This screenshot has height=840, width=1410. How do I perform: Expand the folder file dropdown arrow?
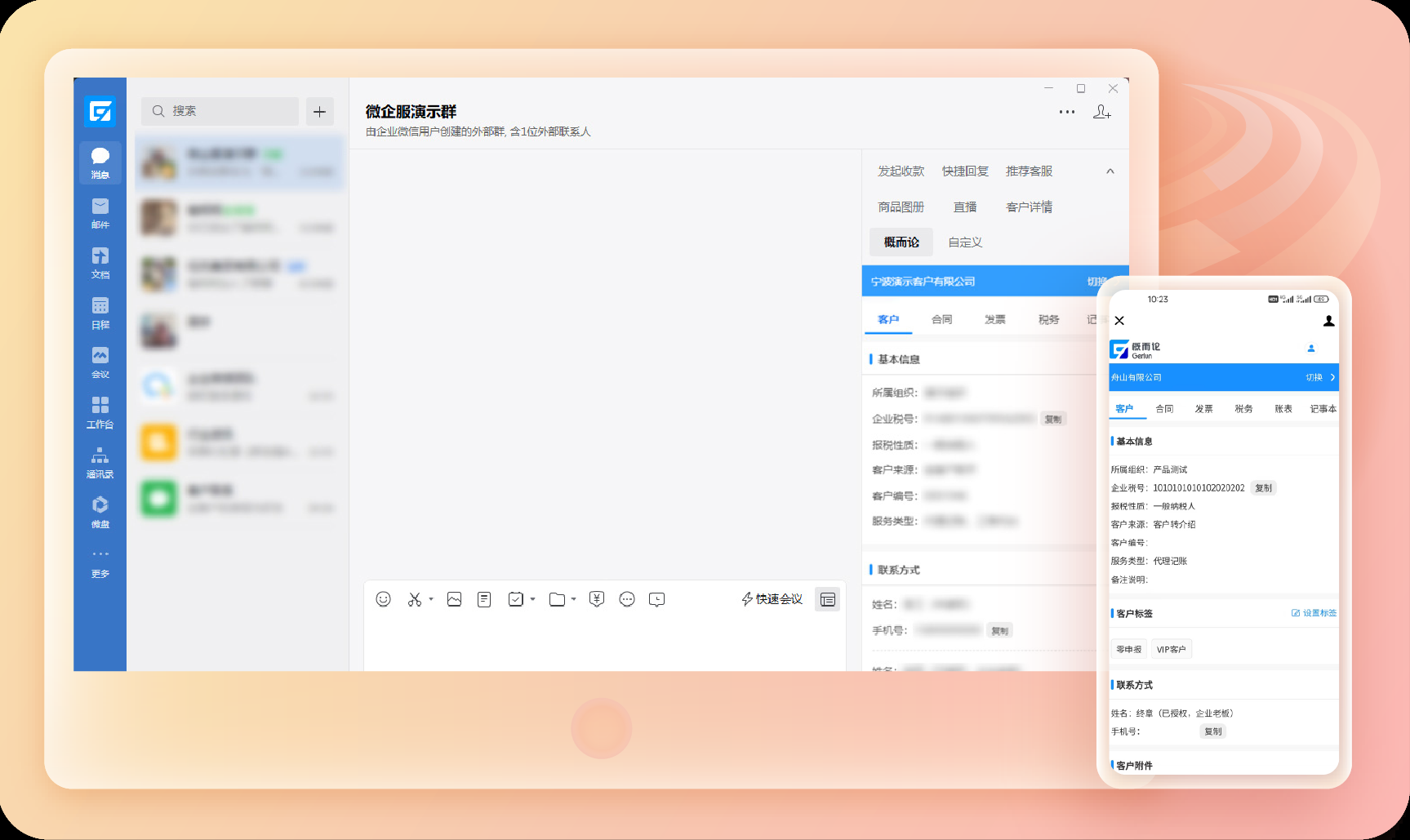click(x=573, y=599)
